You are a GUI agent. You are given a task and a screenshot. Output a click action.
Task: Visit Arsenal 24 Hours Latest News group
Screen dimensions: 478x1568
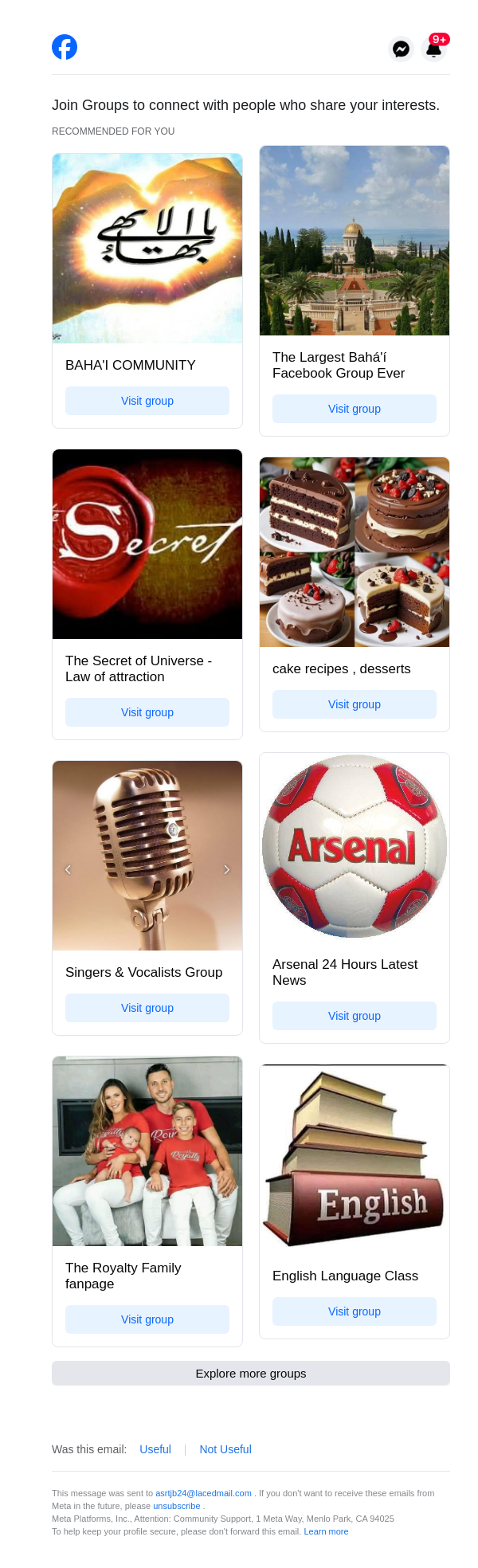point(355,1016)
